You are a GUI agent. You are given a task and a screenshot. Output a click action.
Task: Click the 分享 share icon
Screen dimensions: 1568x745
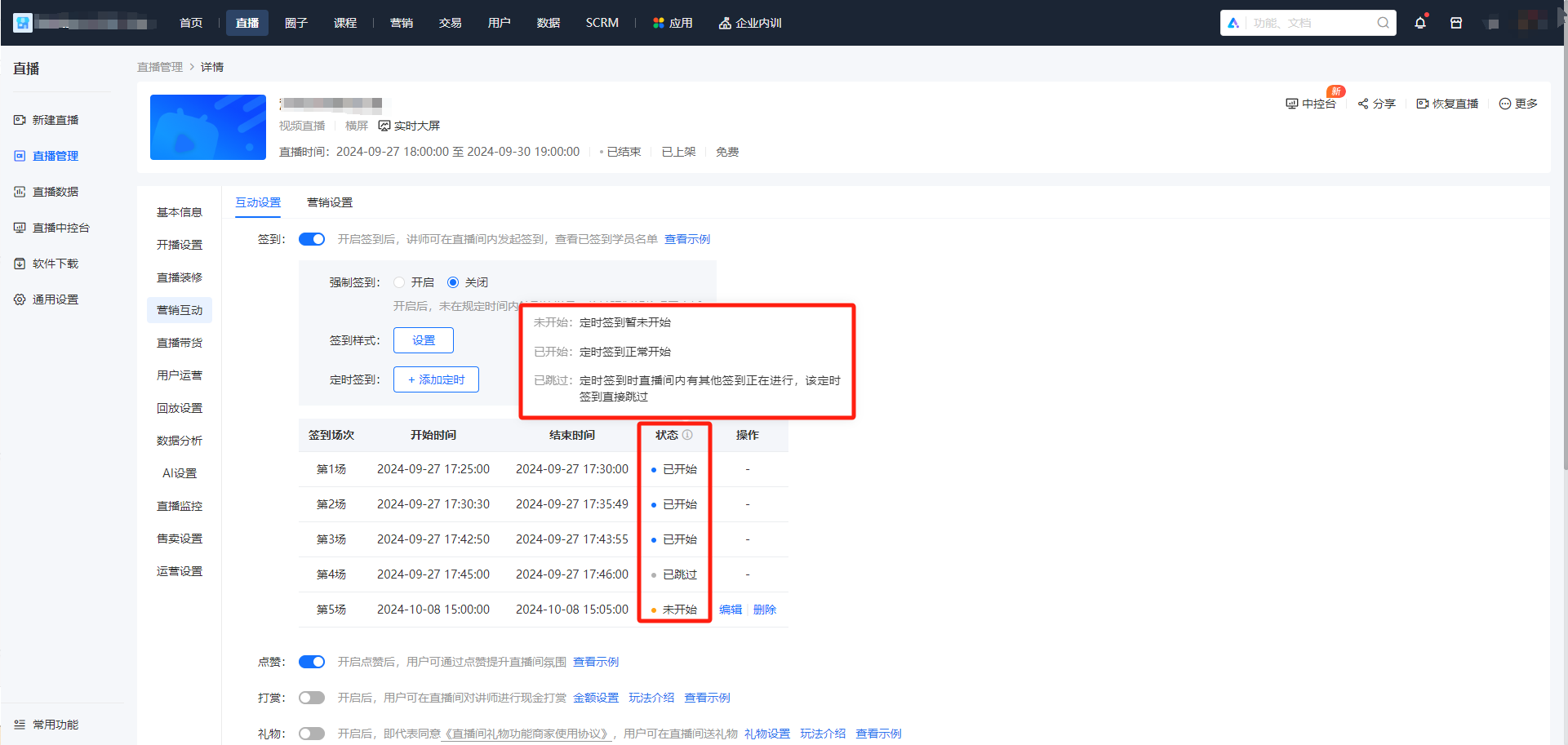pos(1363,104)
